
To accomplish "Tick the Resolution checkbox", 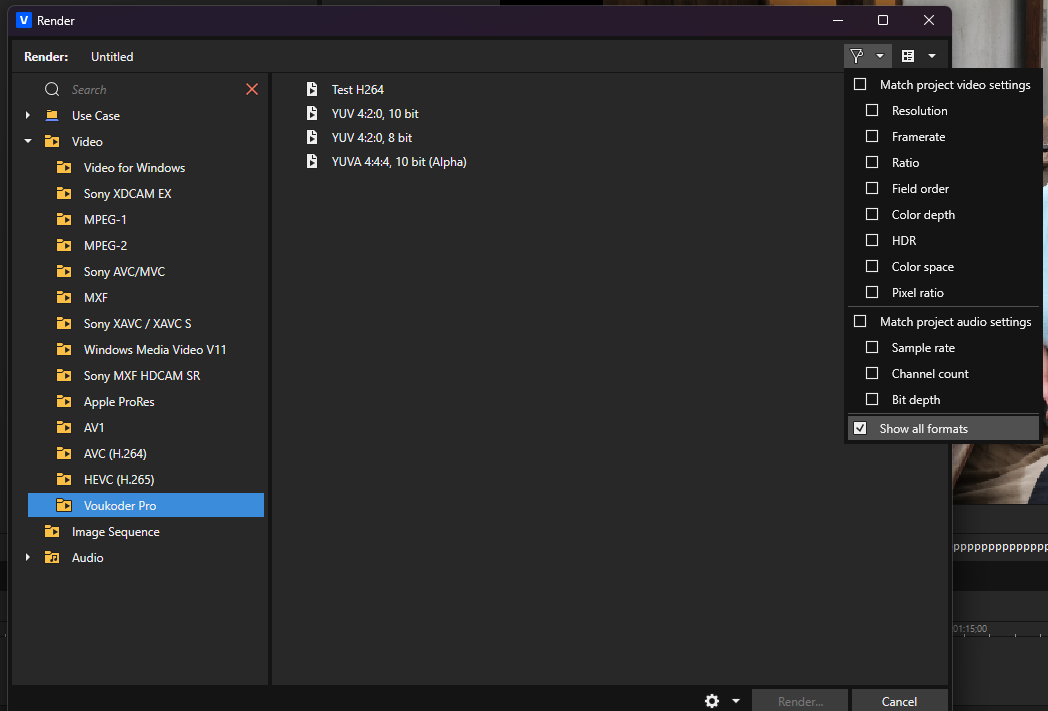I will click(x=872, y=110).
